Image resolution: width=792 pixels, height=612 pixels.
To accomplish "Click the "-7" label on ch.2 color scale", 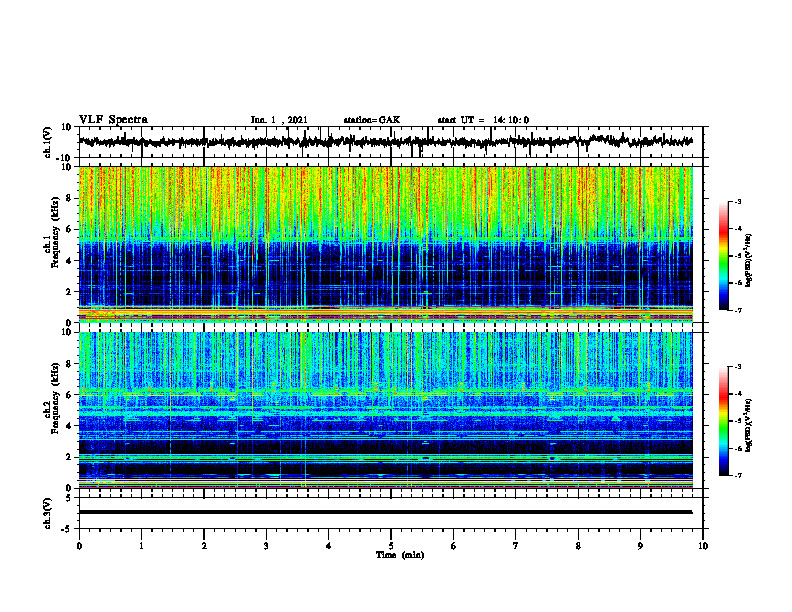I will pos(738,476).
